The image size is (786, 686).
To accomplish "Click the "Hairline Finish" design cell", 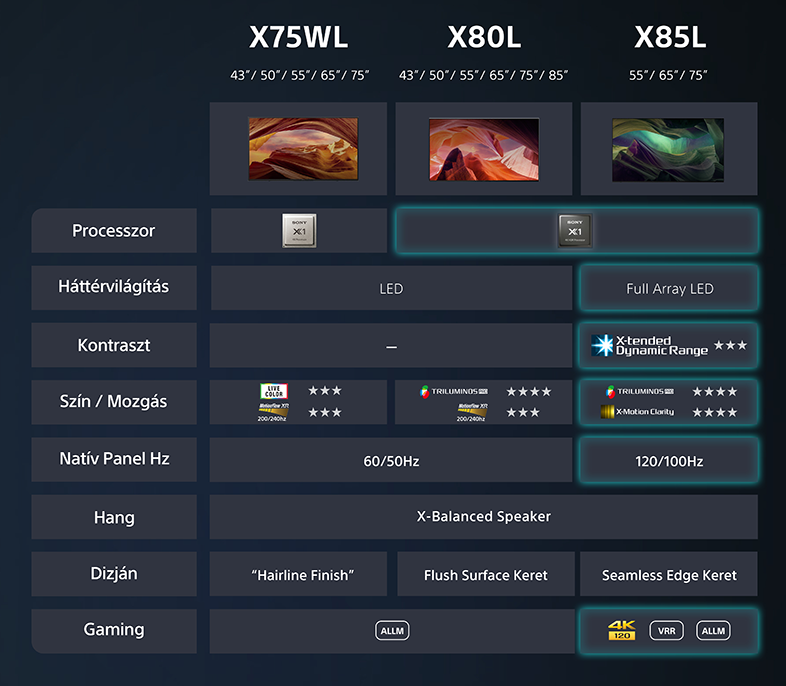I will [298, 574].
